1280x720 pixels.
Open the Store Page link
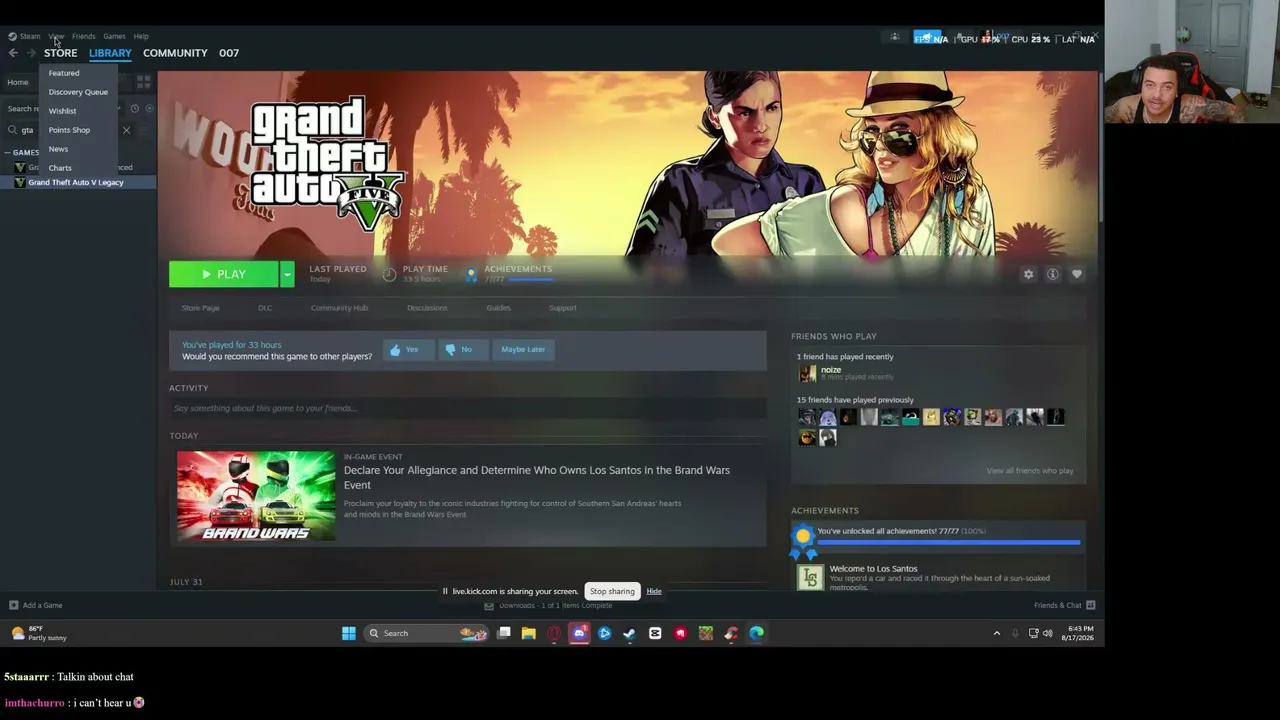pos(200,308)
